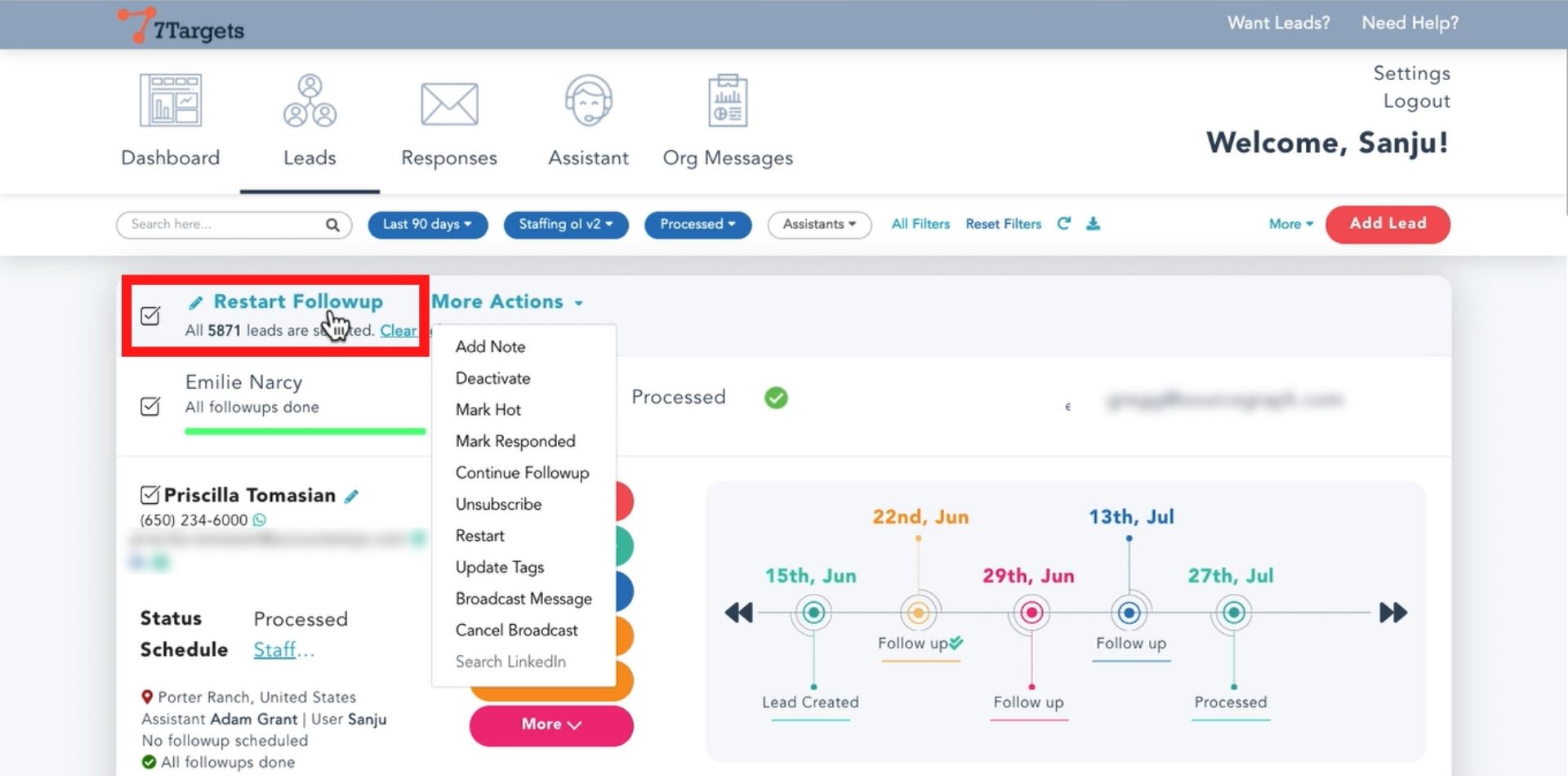The height and width of the screenshot is (776, 1568).
Task: Click the 29th Jun Follow up marker
Action: pos(1031,613)
